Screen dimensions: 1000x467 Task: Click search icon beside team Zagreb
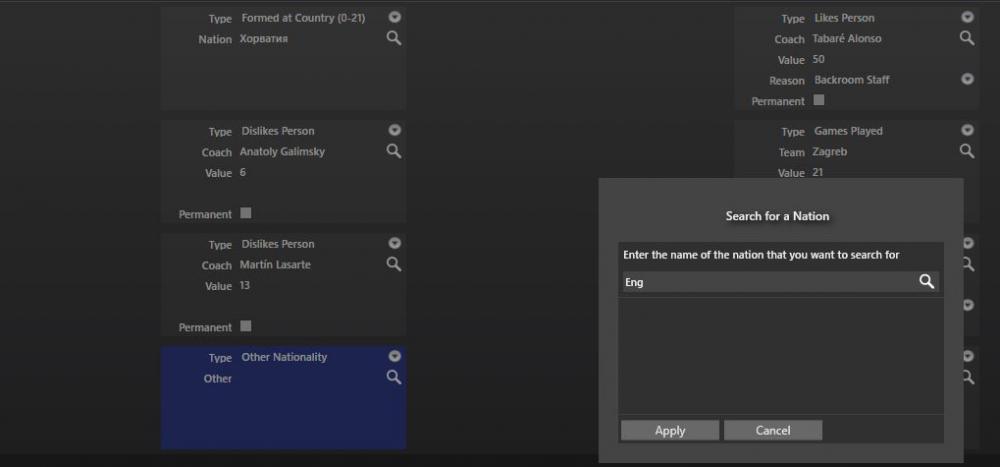coord(967,151)
